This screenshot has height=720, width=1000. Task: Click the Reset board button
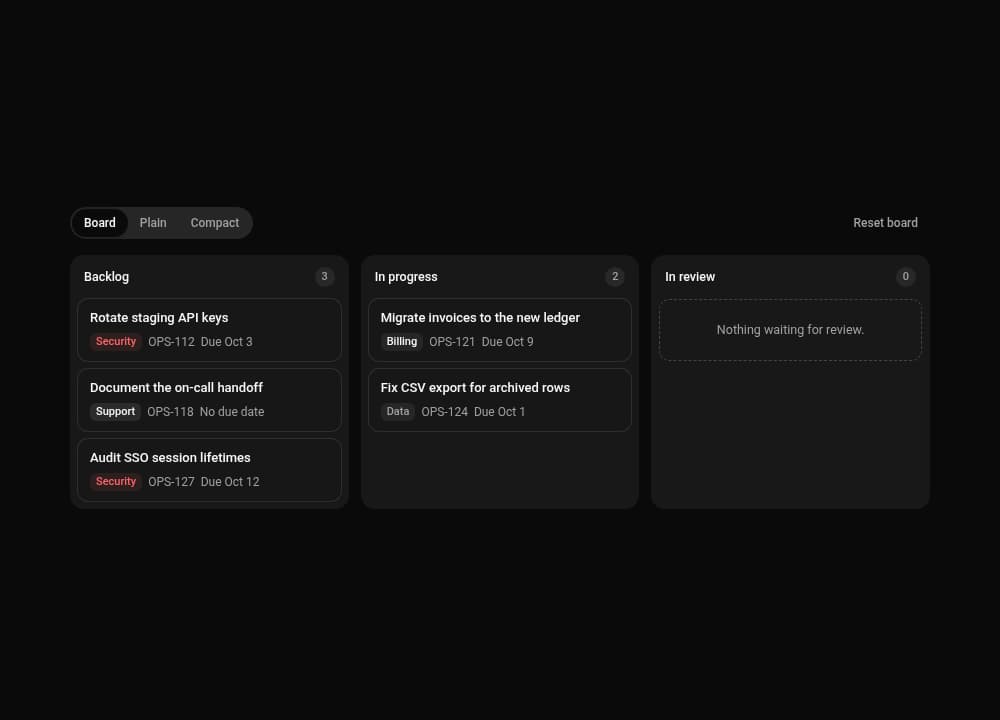coord(885,223)
